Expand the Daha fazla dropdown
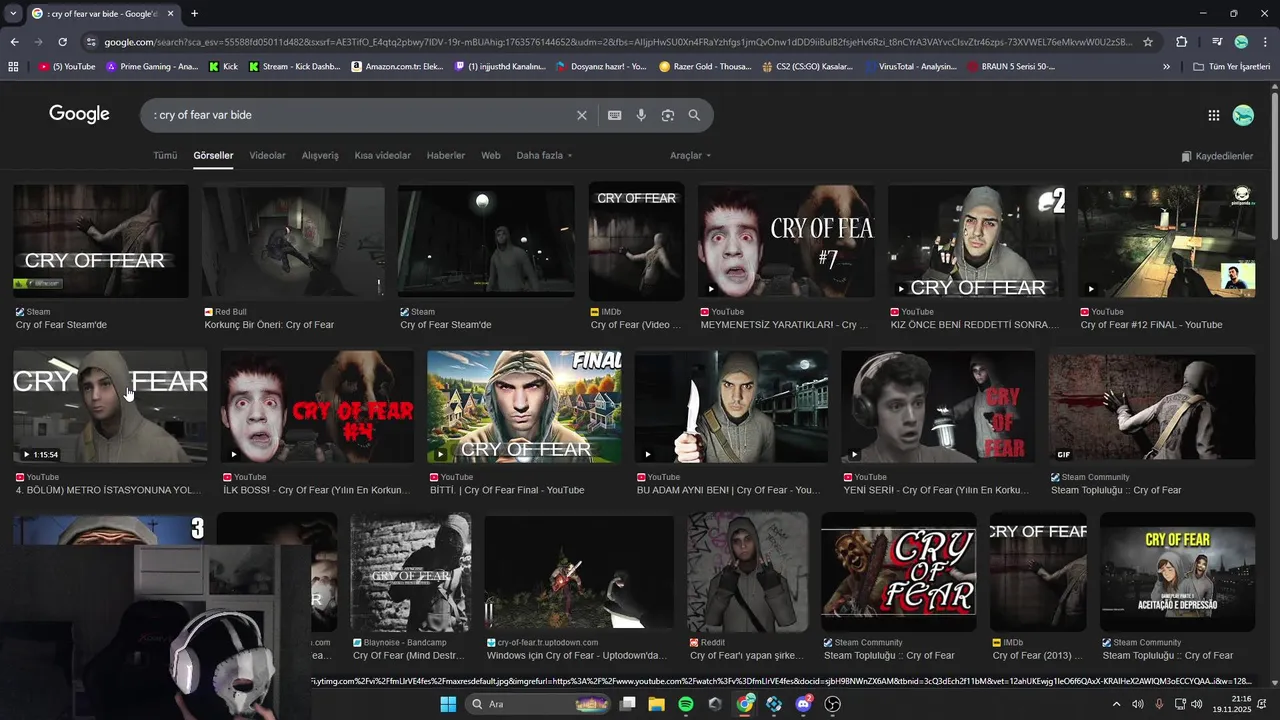Image resolution: width=1280 pixels, height=720 pixels. tap(544, 156)
